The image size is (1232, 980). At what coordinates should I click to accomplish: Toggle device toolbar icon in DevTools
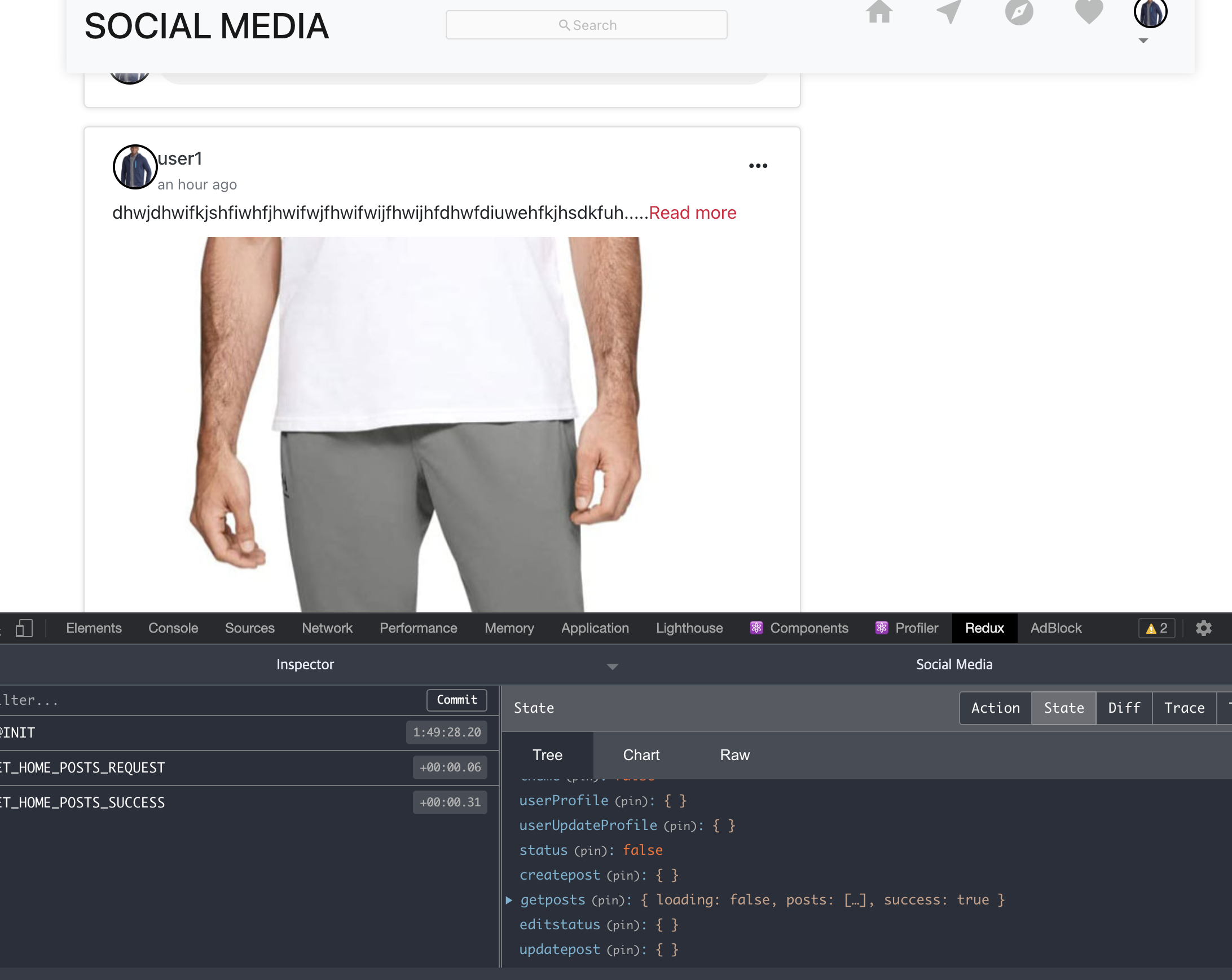pyautogui.click(x=24, y=628)
